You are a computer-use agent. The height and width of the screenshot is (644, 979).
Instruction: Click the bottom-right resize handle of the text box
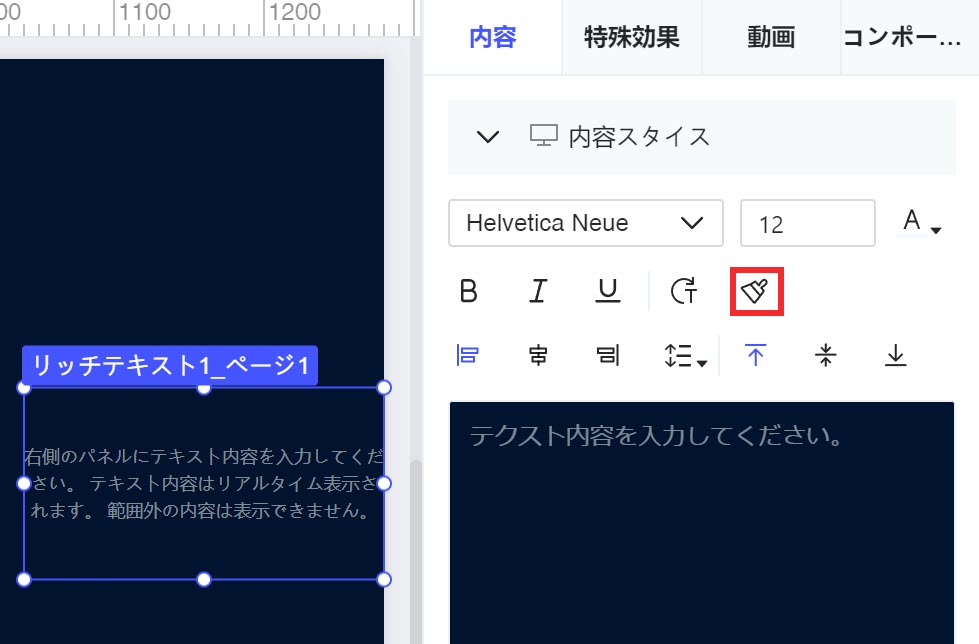pos(384,580)
